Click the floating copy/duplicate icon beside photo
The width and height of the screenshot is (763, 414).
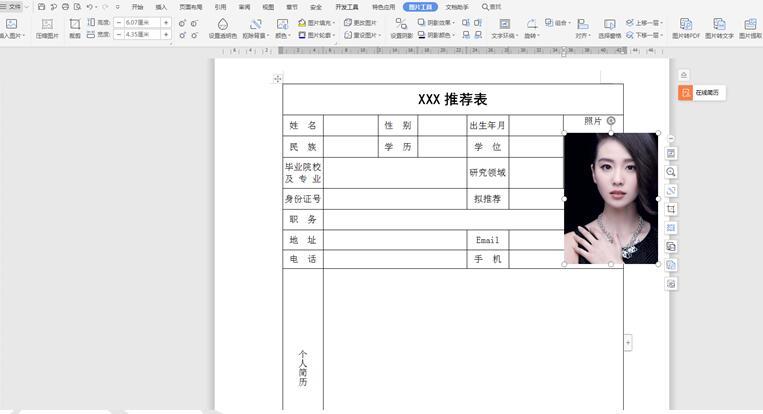coord(671,247)
